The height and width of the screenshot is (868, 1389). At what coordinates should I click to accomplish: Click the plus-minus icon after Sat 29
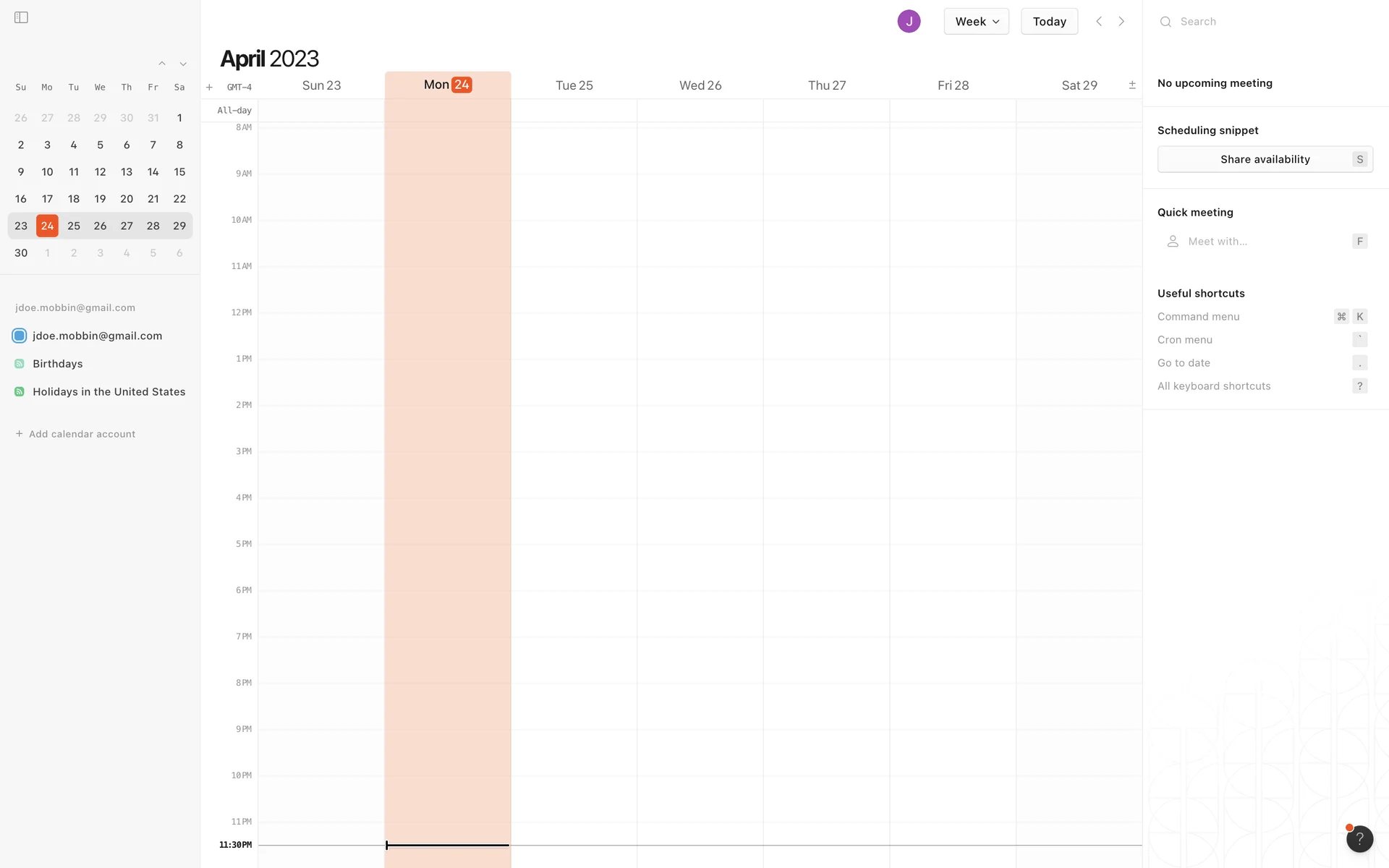(x=1132, y=85)
